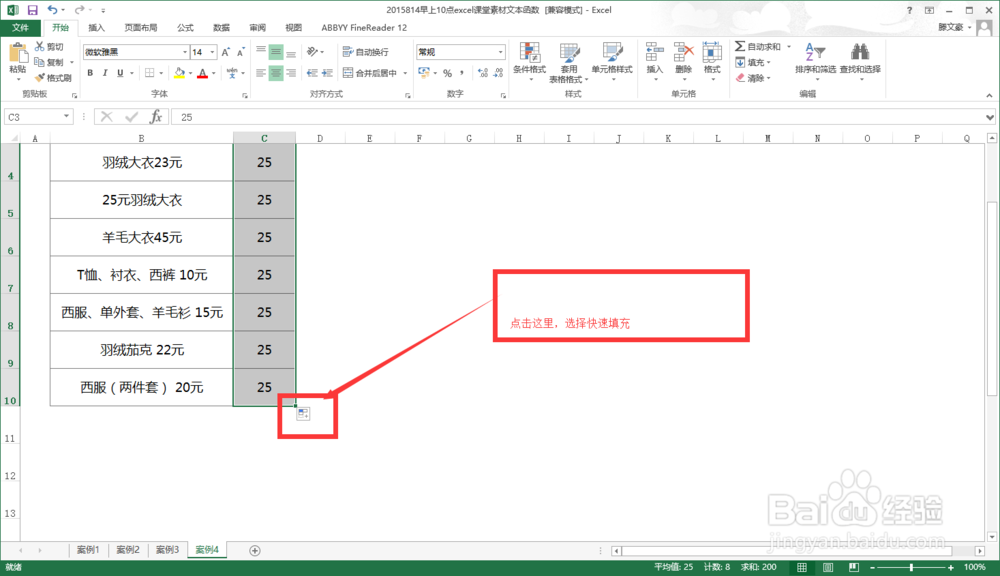The image size is (1000, 576).
Task: Toggle align left
Action: (x=261, y=73)
